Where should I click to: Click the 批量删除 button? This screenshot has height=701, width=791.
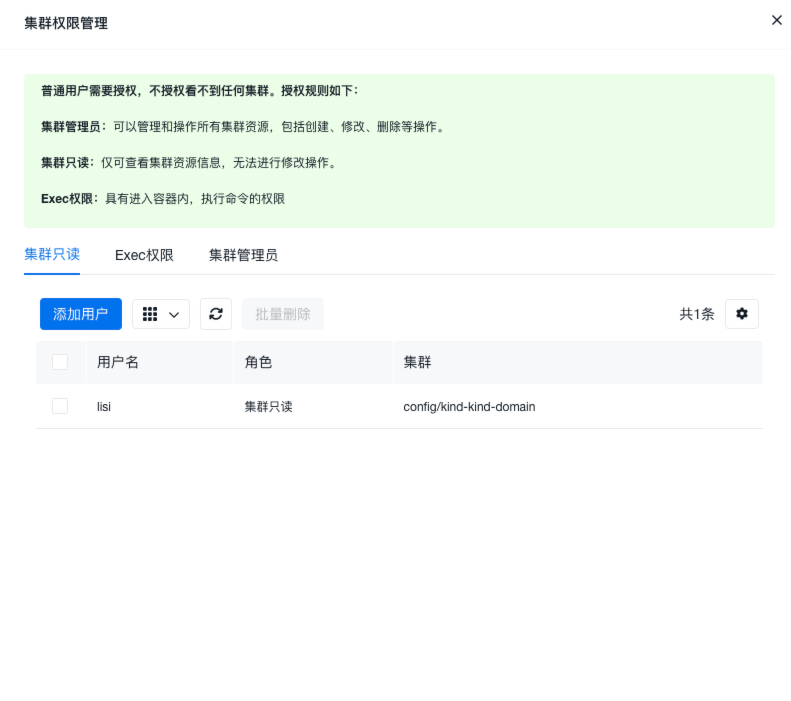point(282,314)
